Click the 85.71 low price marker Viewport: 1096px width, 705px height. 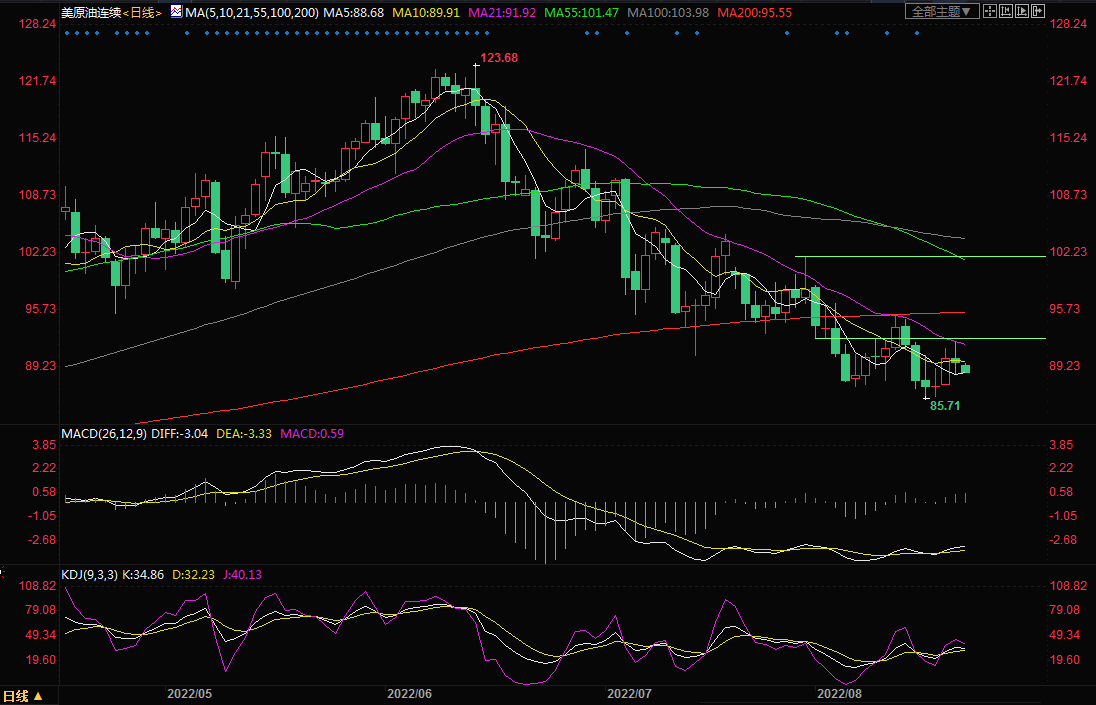(946, 406)
